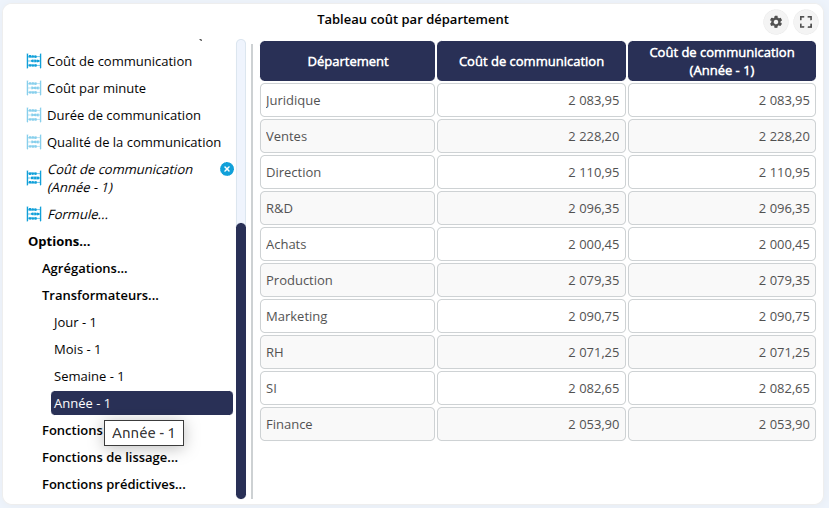Click the Qualité de la communication icon
The width and height of the screenshot is (829, 508).
[x=34, y=143]
